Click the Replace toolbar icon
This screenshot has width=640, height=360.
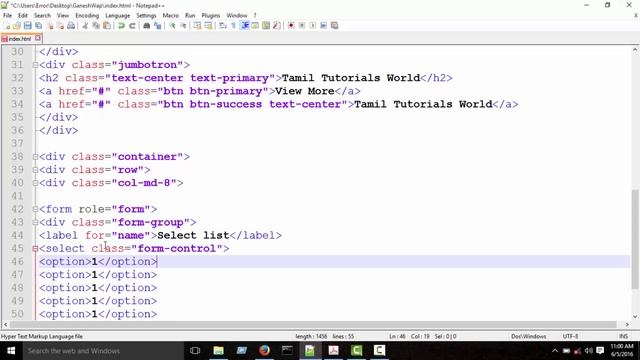157,26
